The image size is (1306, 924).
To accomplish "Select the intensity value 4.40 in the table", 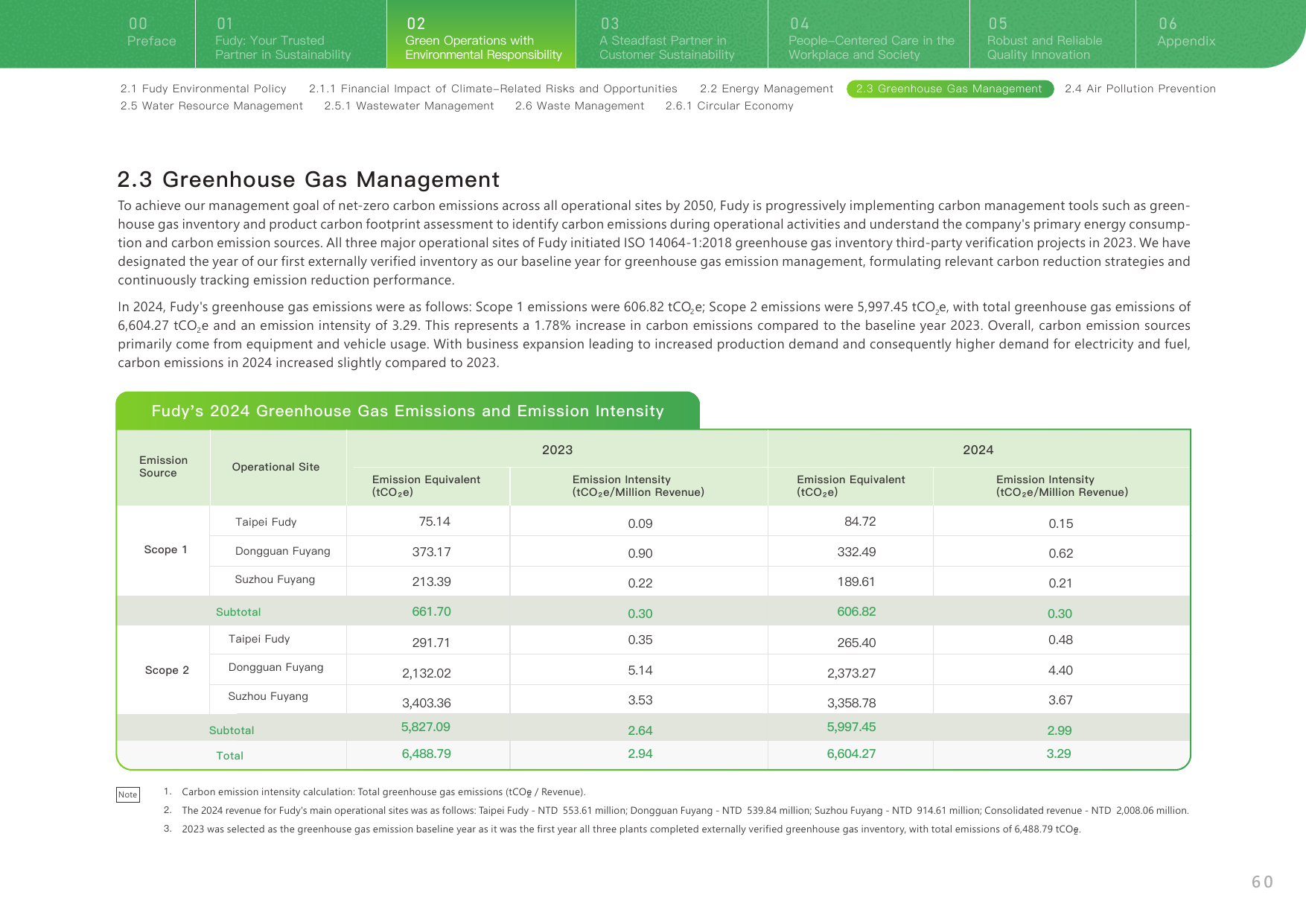I will pyautogui.click(x=1060, y=670).
